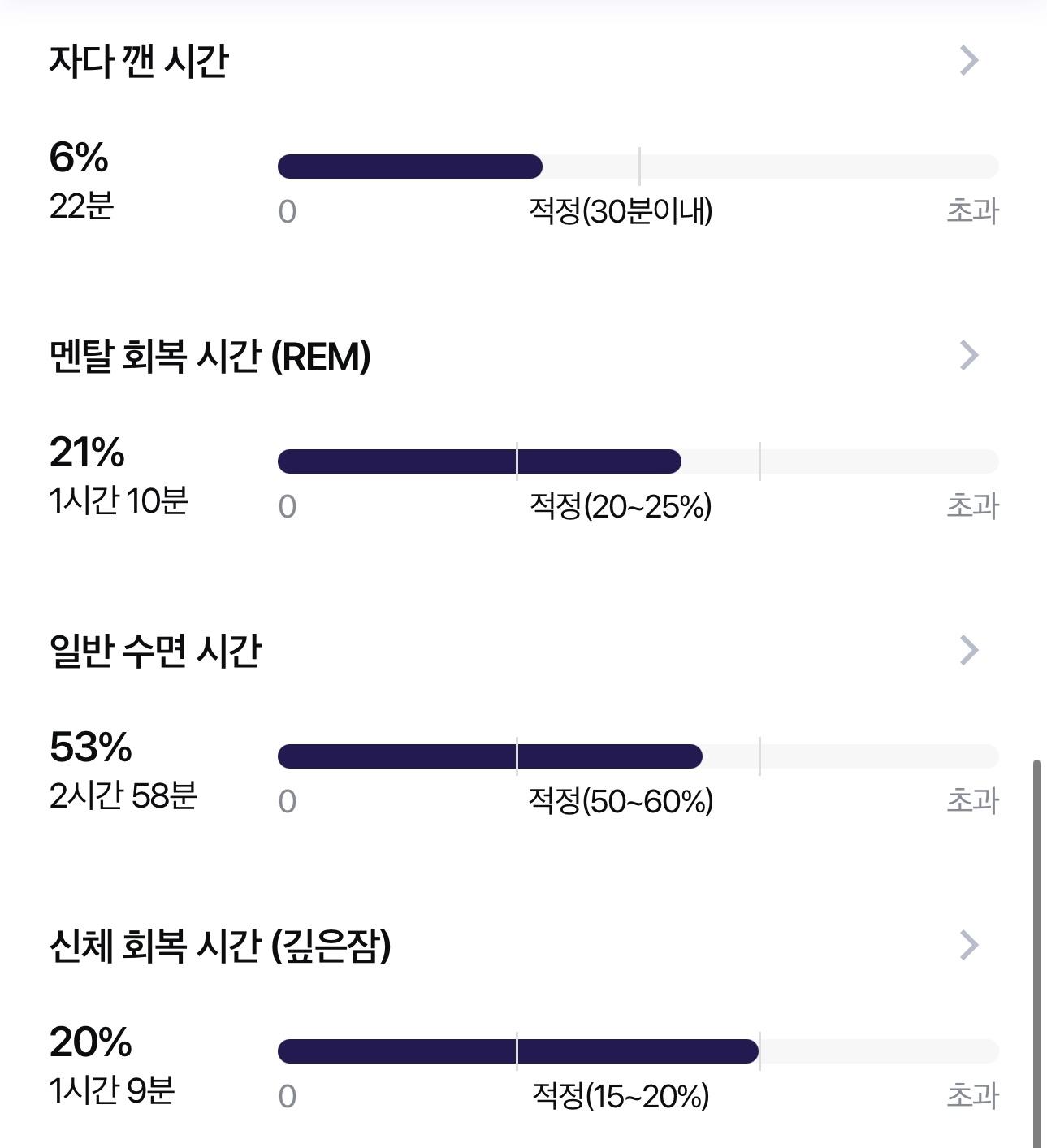
Task: Click the deep sleep progress bar
Action: [x=638, y=1051]
